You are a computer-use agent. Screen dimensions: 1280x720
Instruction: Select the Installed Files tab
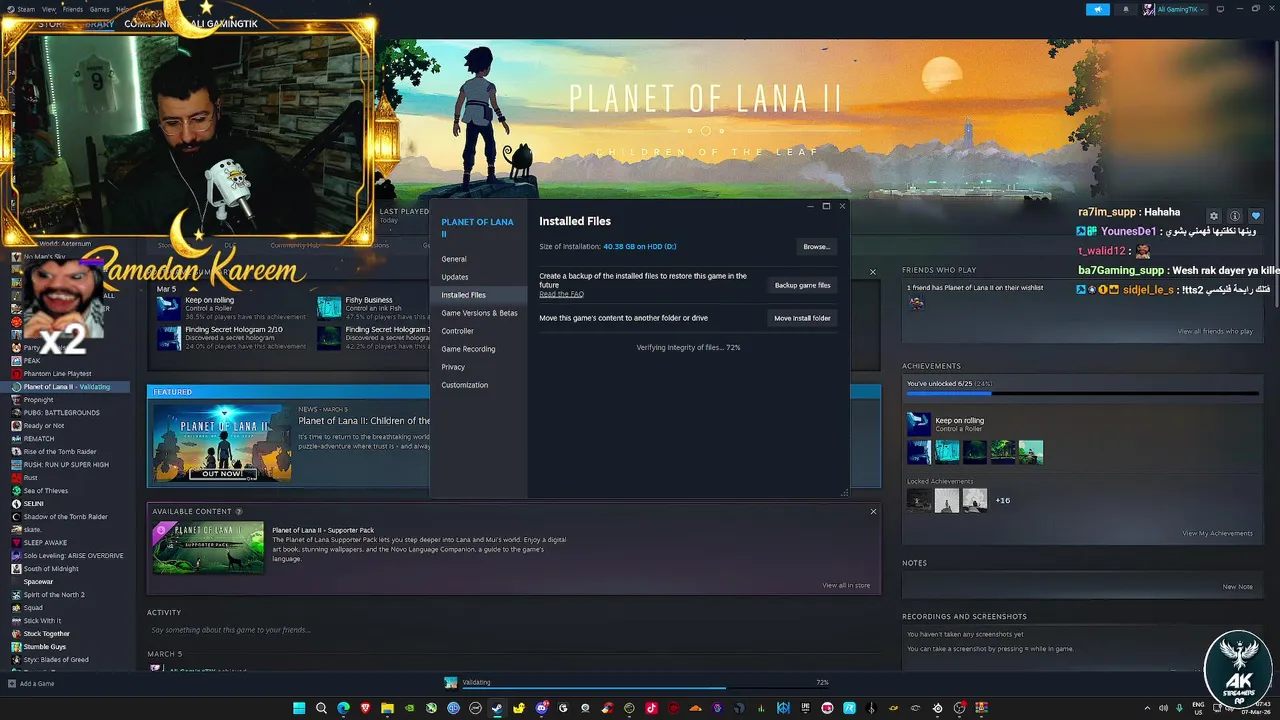pyautogui.click(x=479, y=295)
